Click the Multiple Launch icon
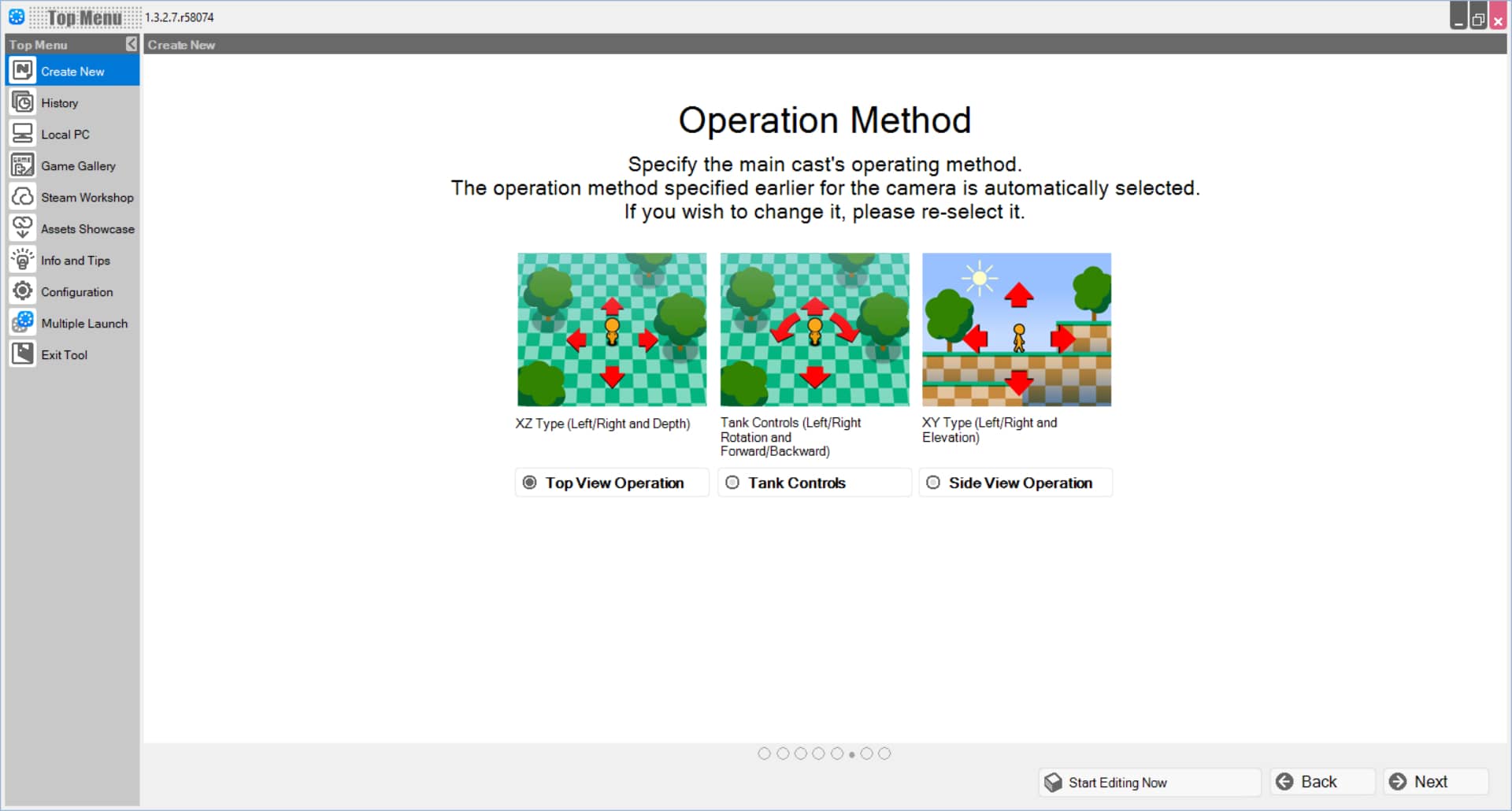 pyautogui.click(x=23, y=323)
